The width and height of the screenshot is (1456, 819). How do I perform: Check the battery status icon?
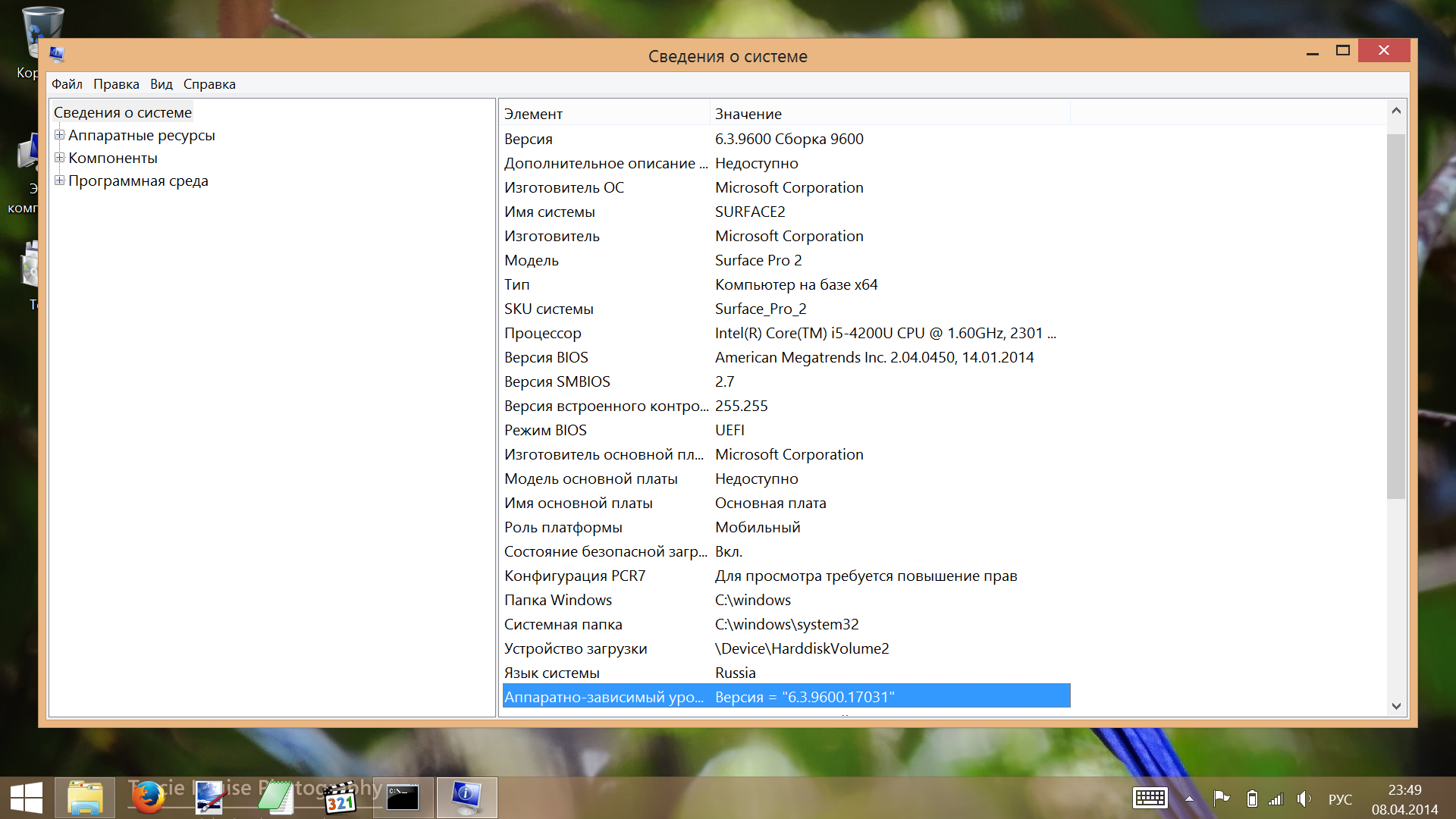click(1252, 799)
